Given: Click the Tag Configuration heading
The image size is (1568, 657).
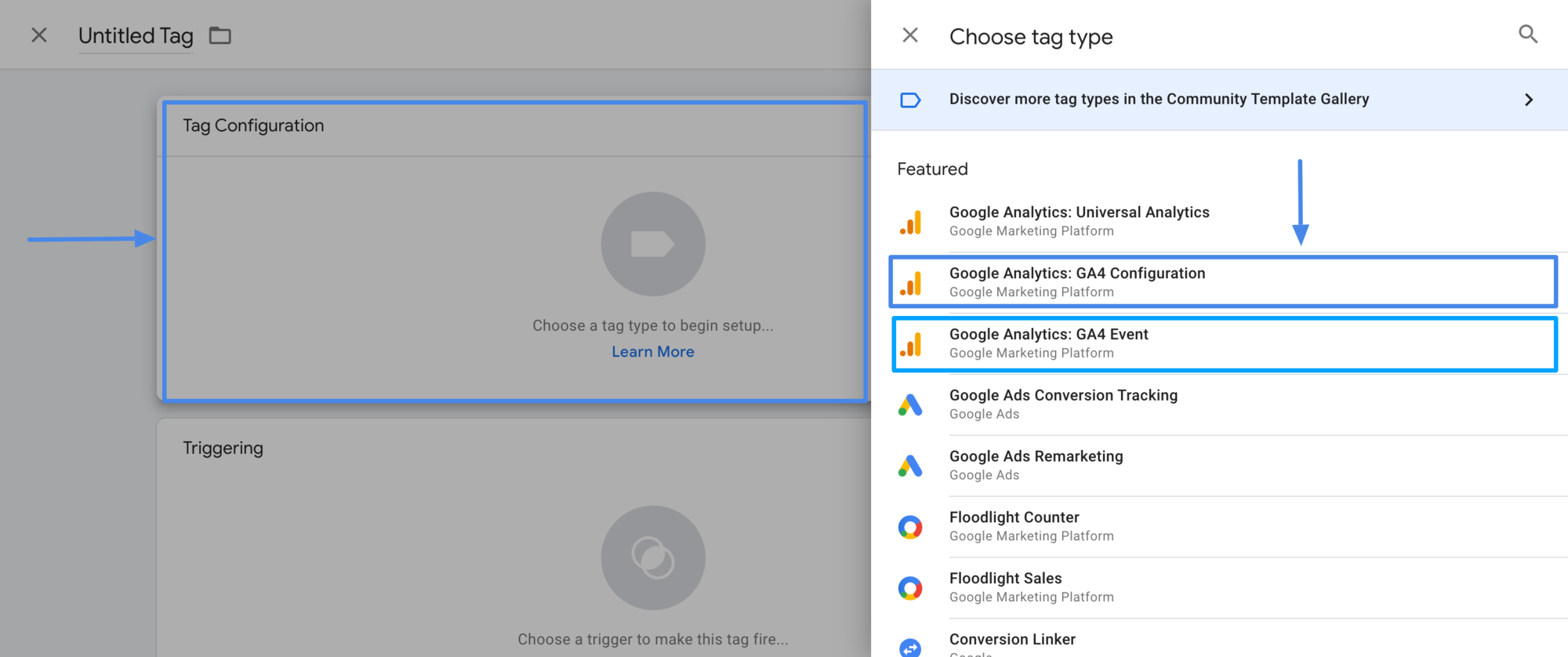Looking at the screenshot, I should tap(253, 125).
